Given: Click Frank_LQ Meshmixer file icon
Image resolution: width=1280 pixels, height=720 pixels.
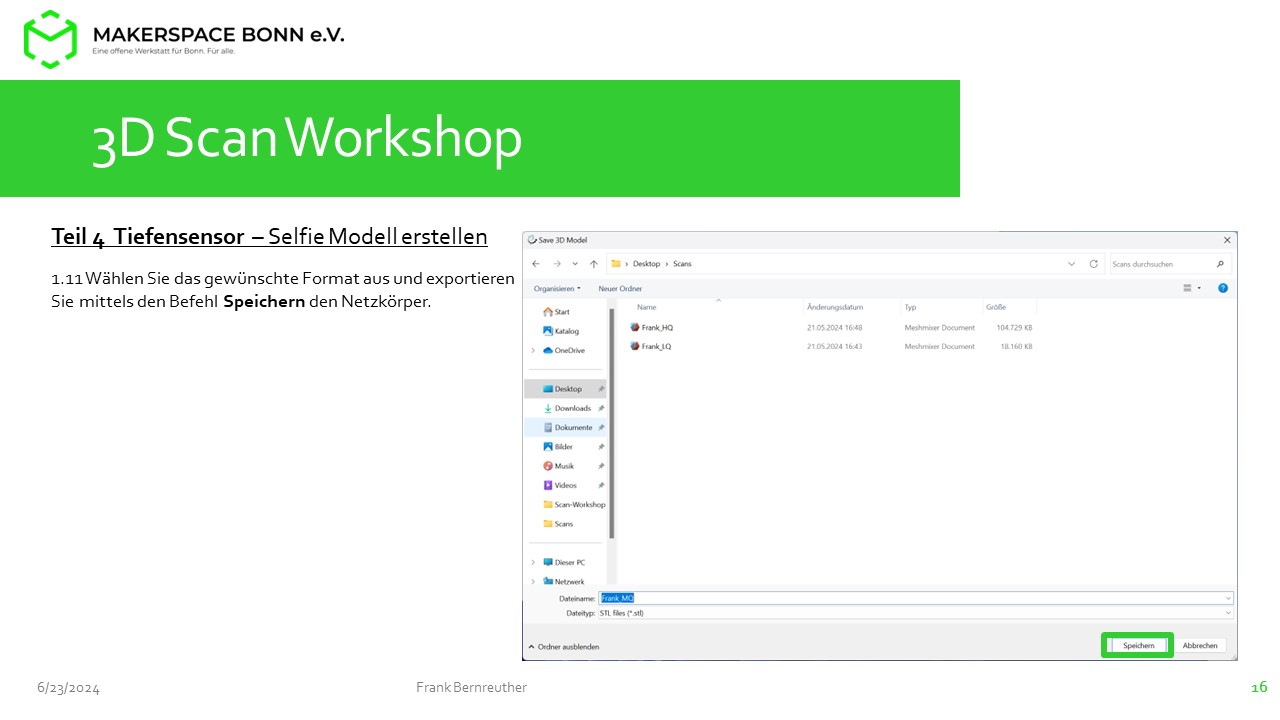Looking at the screenshot, I should (x=634, y=346).
